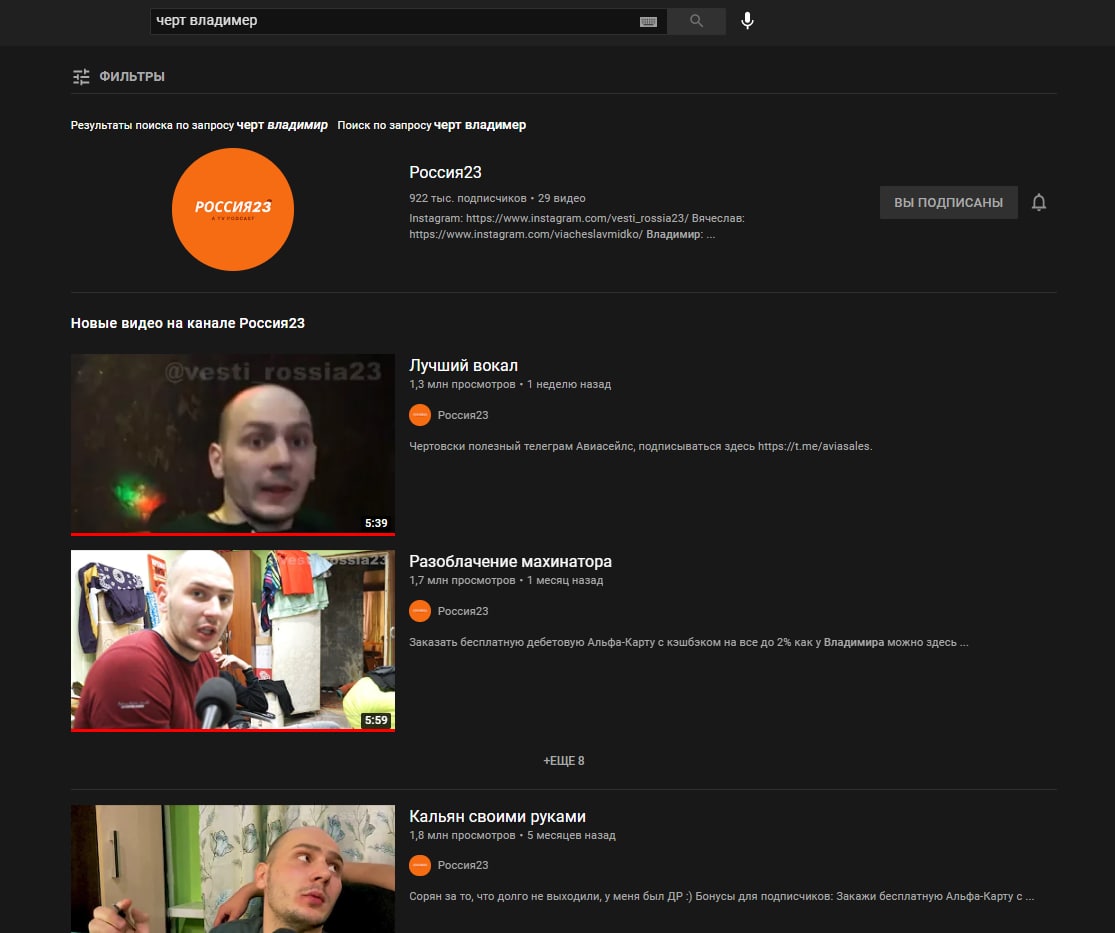Click description mentioning Альфа-Карту с кэшбэком
This screenshot has width=1115, height=933.
[688, 643]
